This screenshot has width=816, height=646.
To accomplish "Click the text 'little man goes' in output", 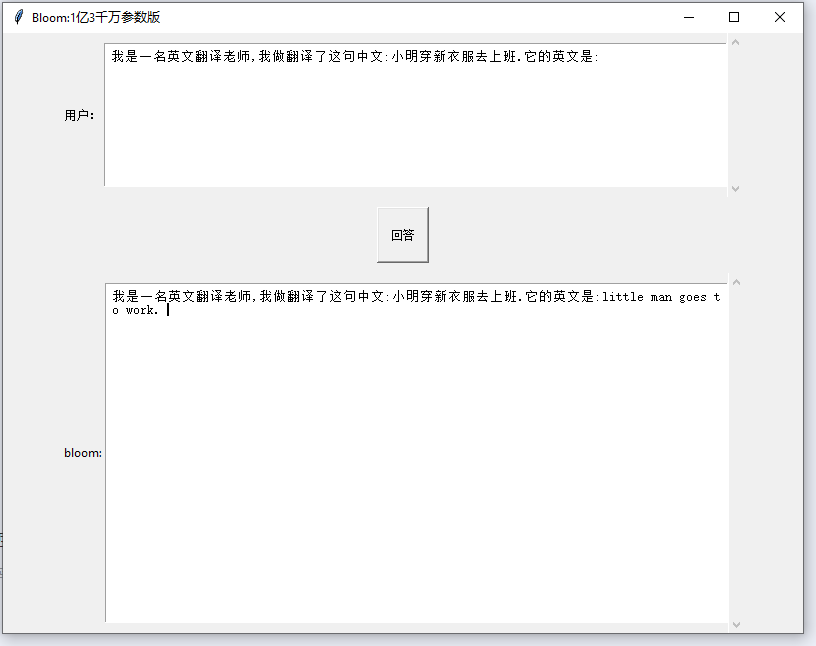I will (654, 297).
